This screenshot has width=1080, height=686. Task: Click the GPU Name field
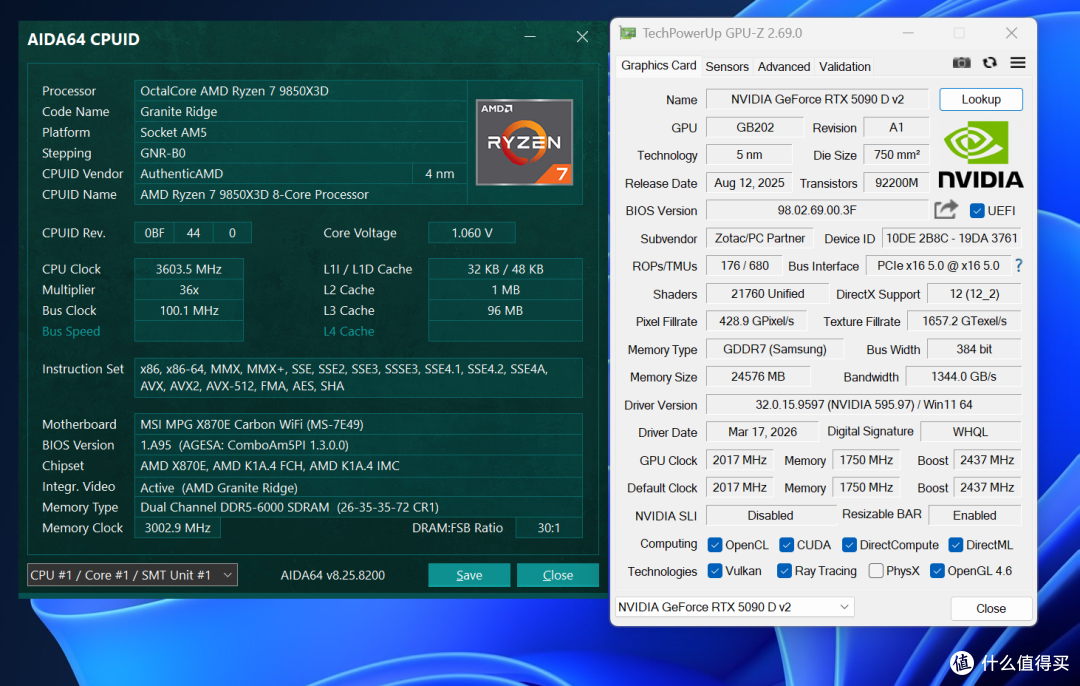[818, 99]
